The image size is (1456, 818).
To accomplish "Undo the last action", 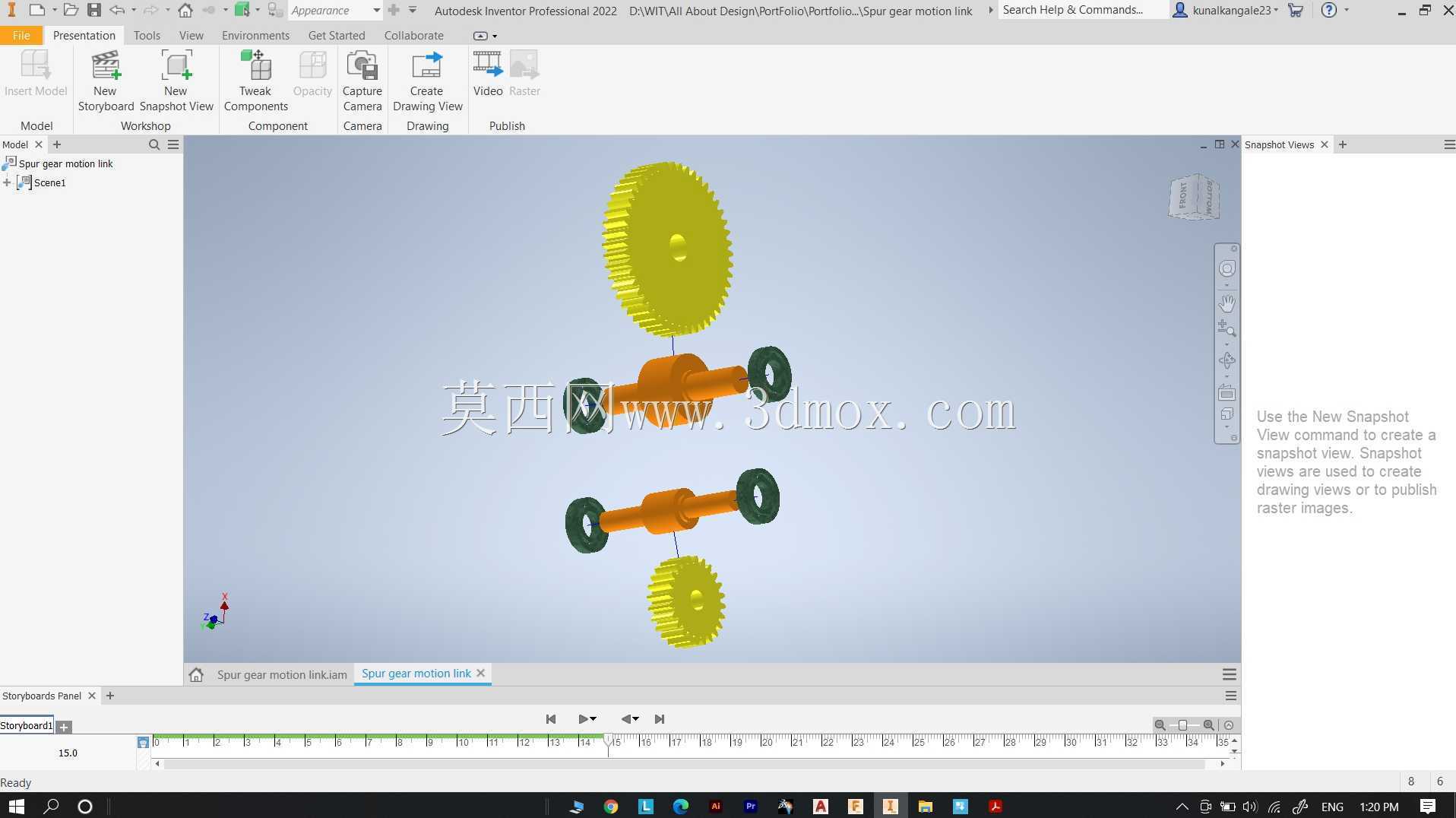I will click(x=117, y=10).
